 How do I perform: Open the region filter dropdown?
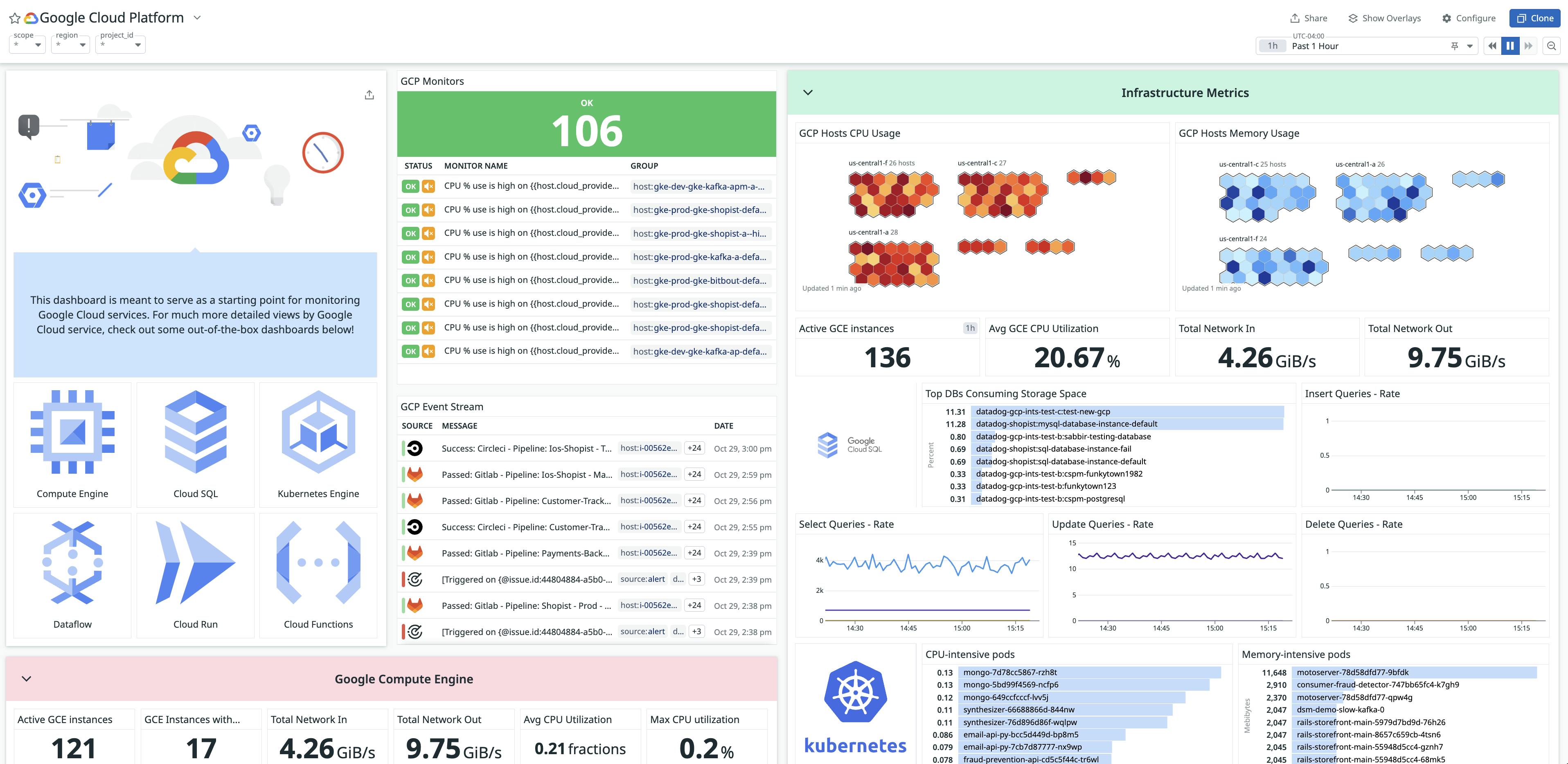click(x=70, y=44)
